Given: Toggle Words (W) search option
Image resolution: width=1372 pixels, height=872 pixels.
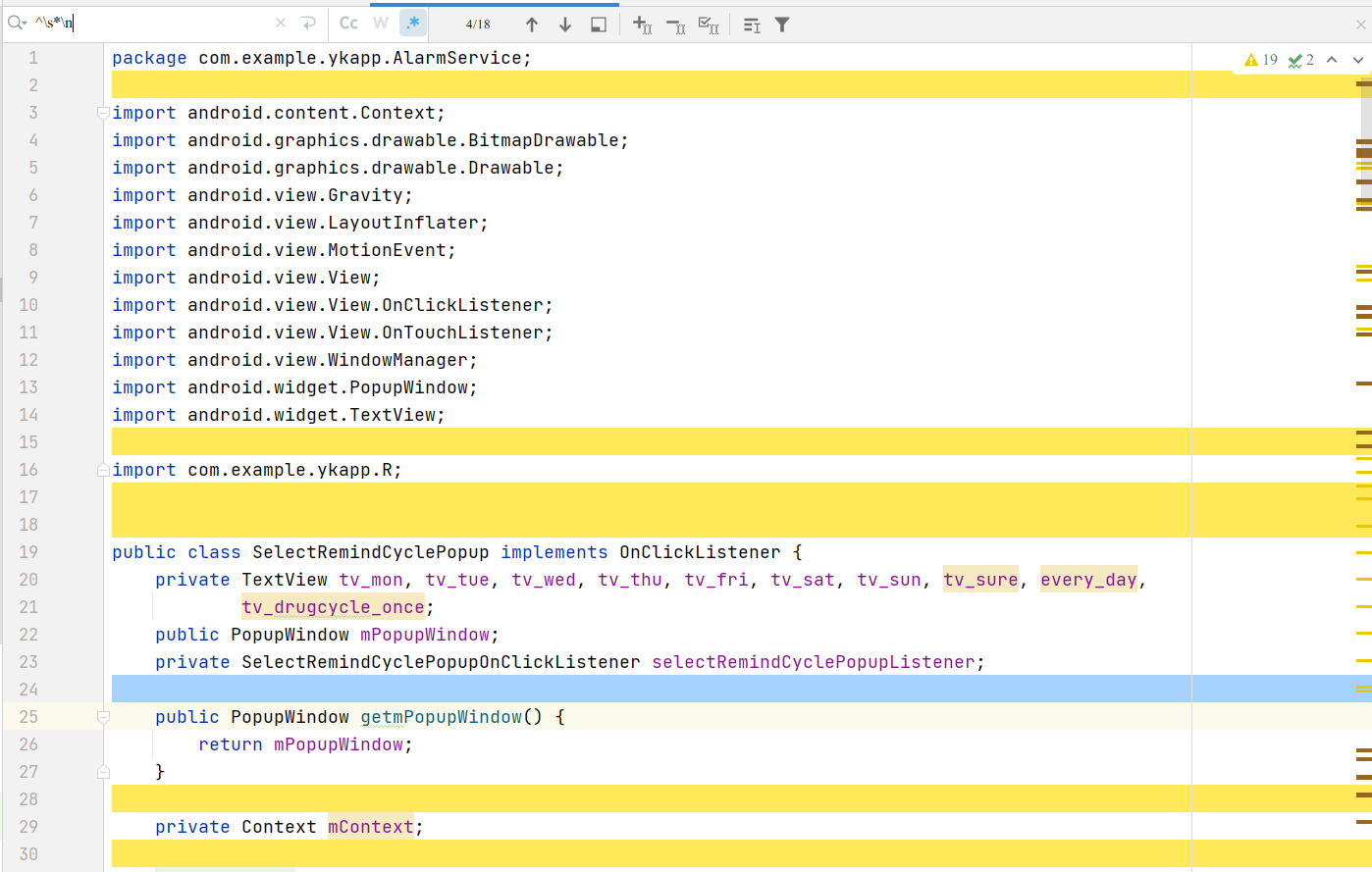Looking at the screenshot, I should click(x=381, y=24).
